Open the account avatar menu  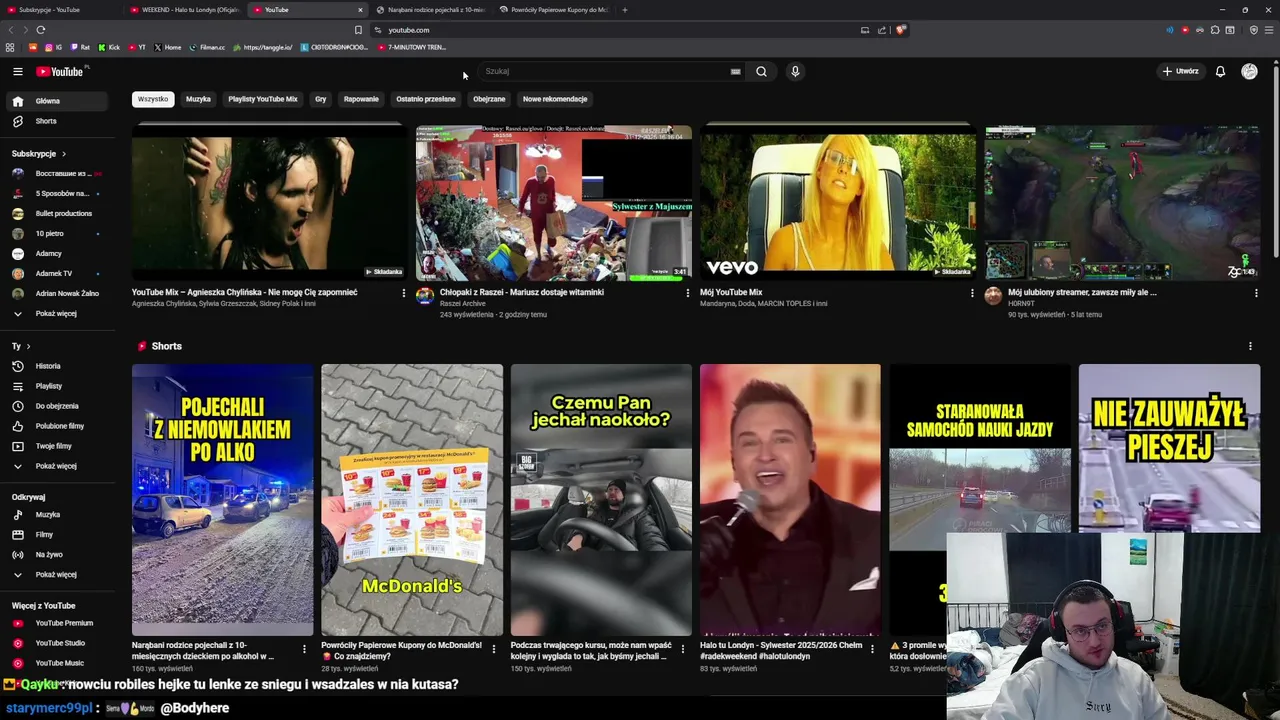click(x=1249, y=71)
